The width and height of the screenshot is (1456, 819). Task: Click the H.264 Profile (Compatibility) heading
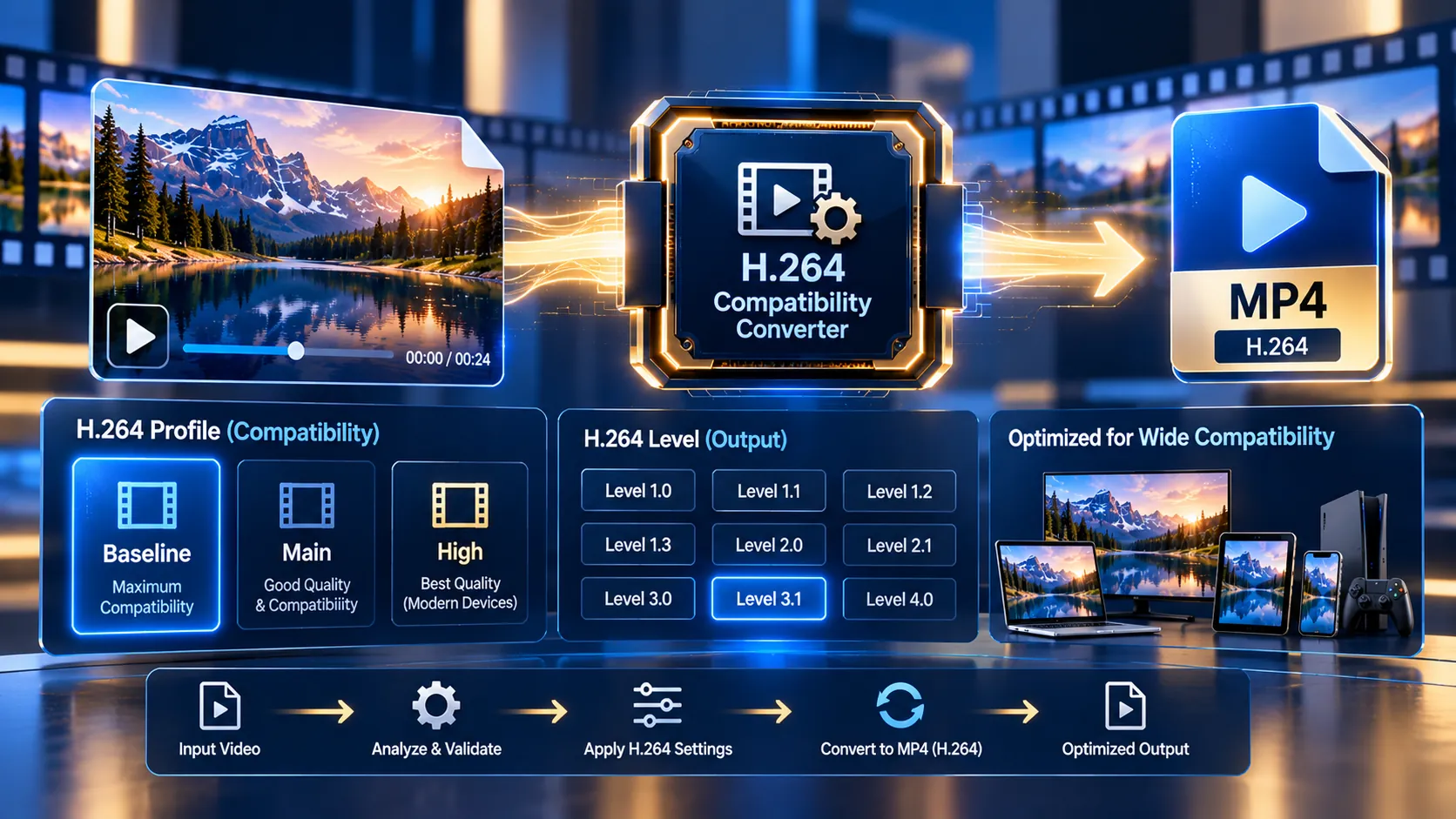(228, 431)
